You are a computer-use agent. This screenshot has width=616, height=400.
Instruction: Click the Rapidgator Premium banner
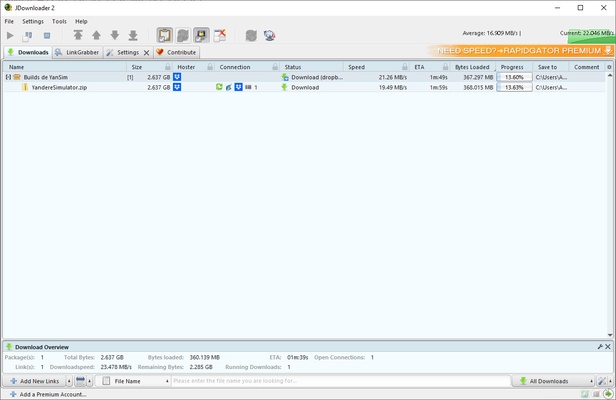pos(521,51)
